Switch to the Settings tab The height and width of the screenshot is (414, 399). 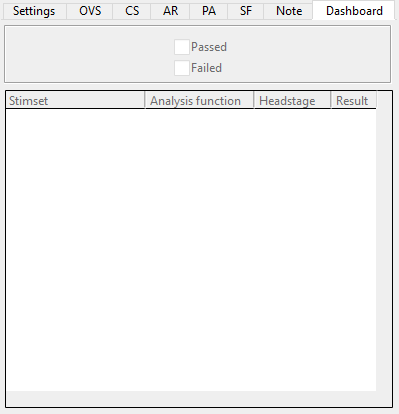(34, 11)
